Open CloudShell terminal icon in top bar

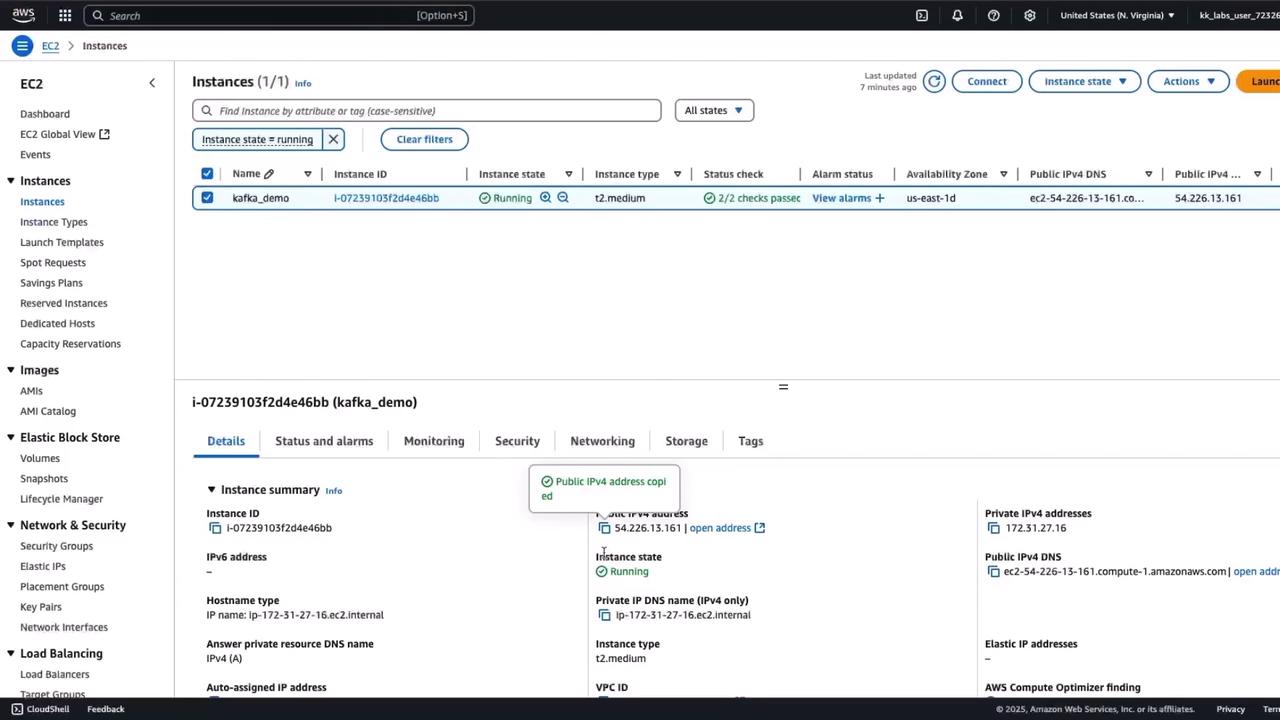tap(922, 15)
